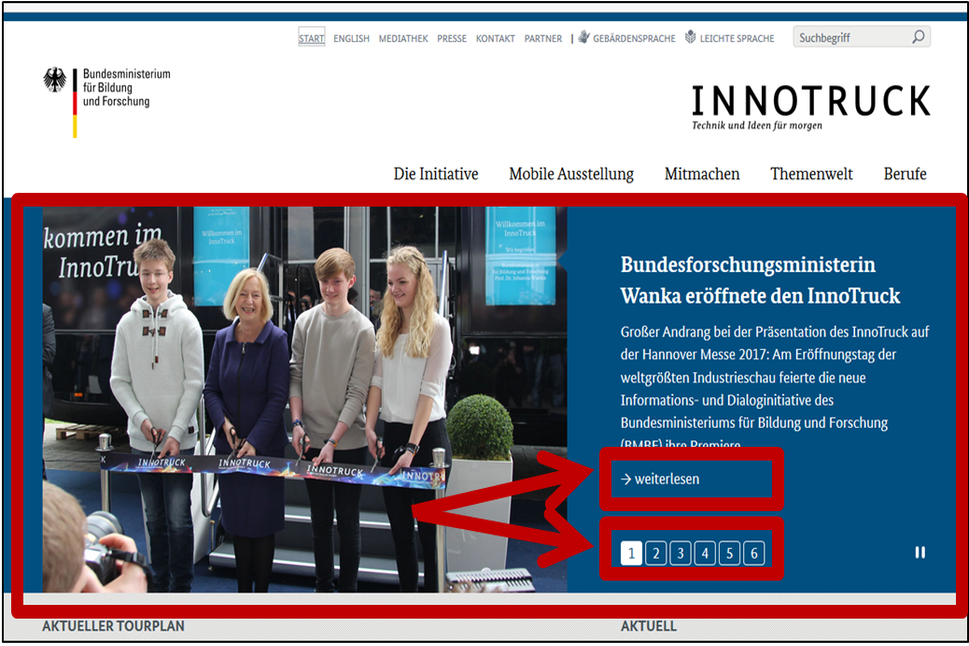Select slide 6 in carousel

tap(754, 553)
